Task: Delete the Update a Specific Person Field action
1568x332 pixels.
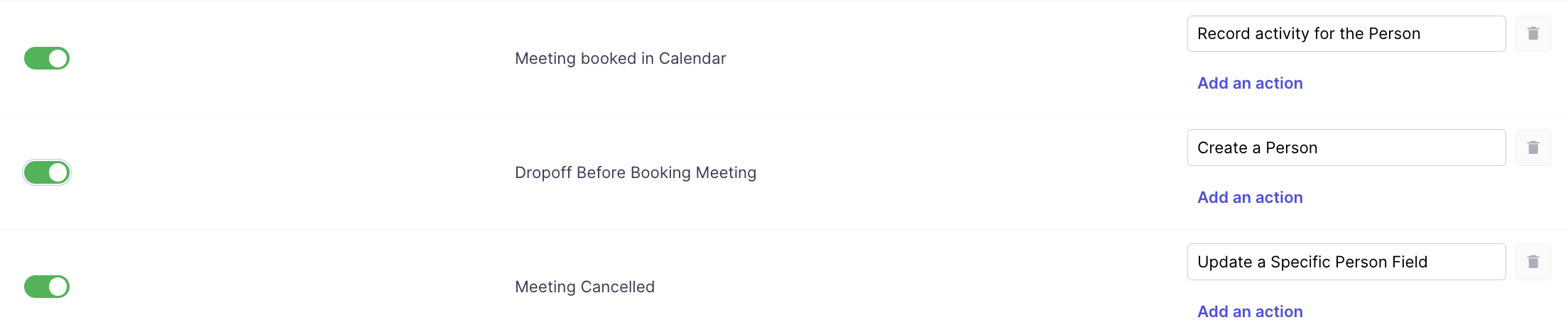Action: click(x=1532, y=262)
